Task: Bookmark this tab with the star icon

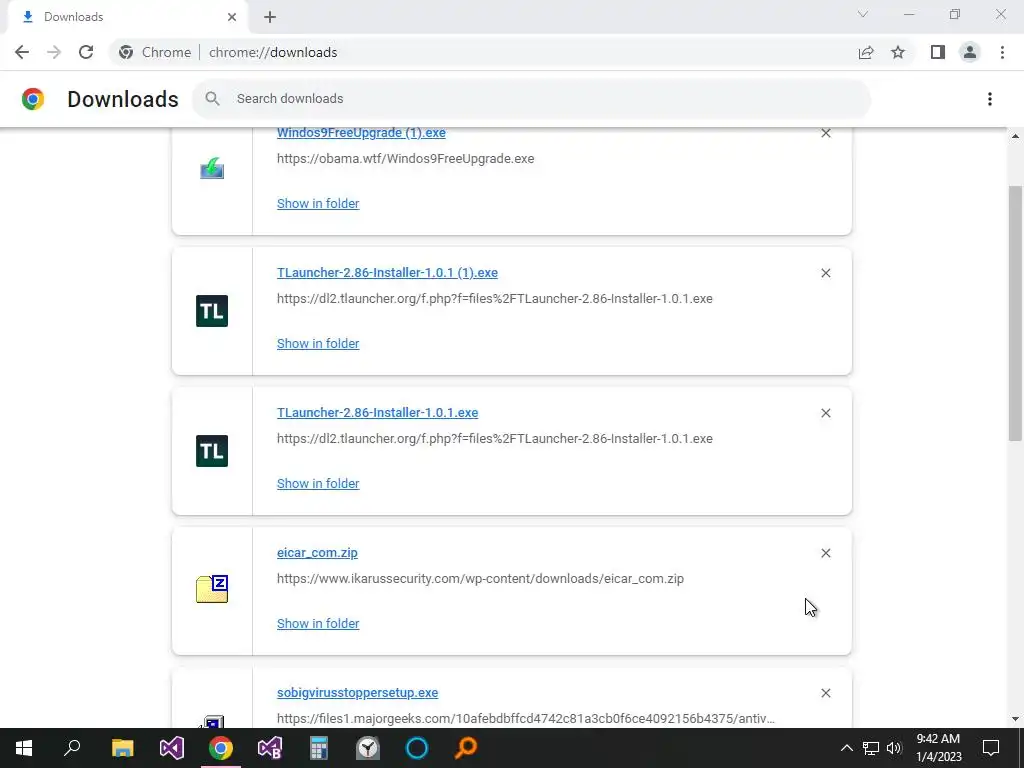Action: 898,52
